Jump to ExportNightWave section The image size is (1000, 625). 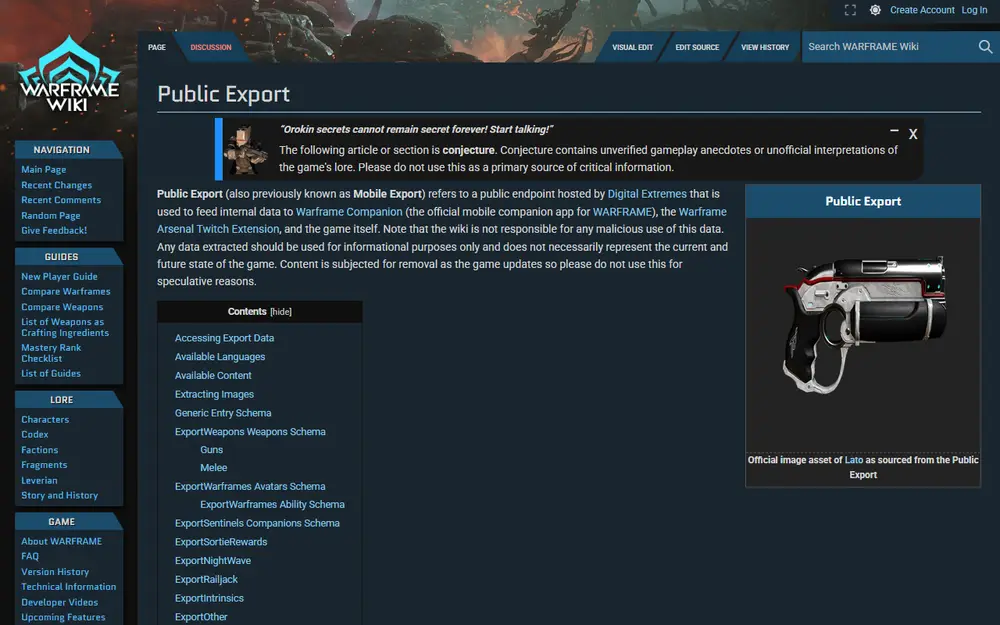click(x=213, y=561)
